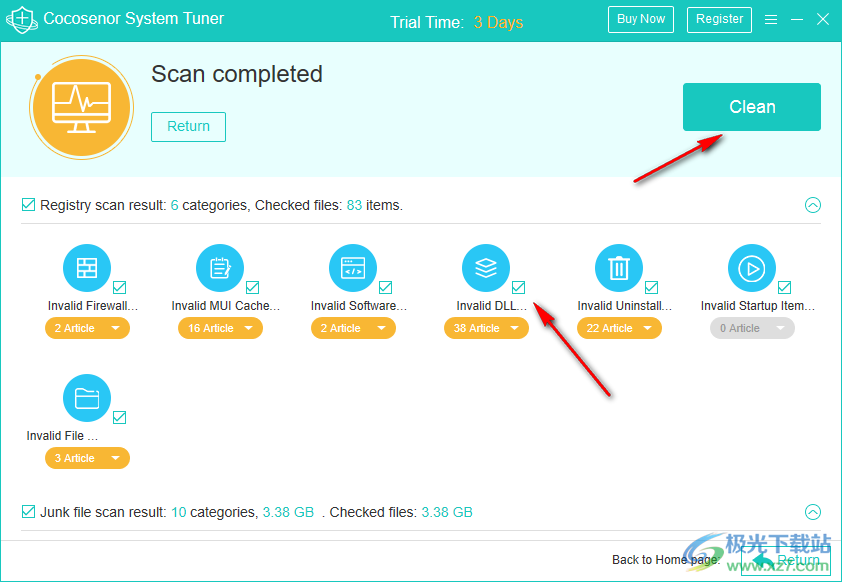Open the hamburger menu in title bar
The image size is (842, 582).
pos(771,19)
